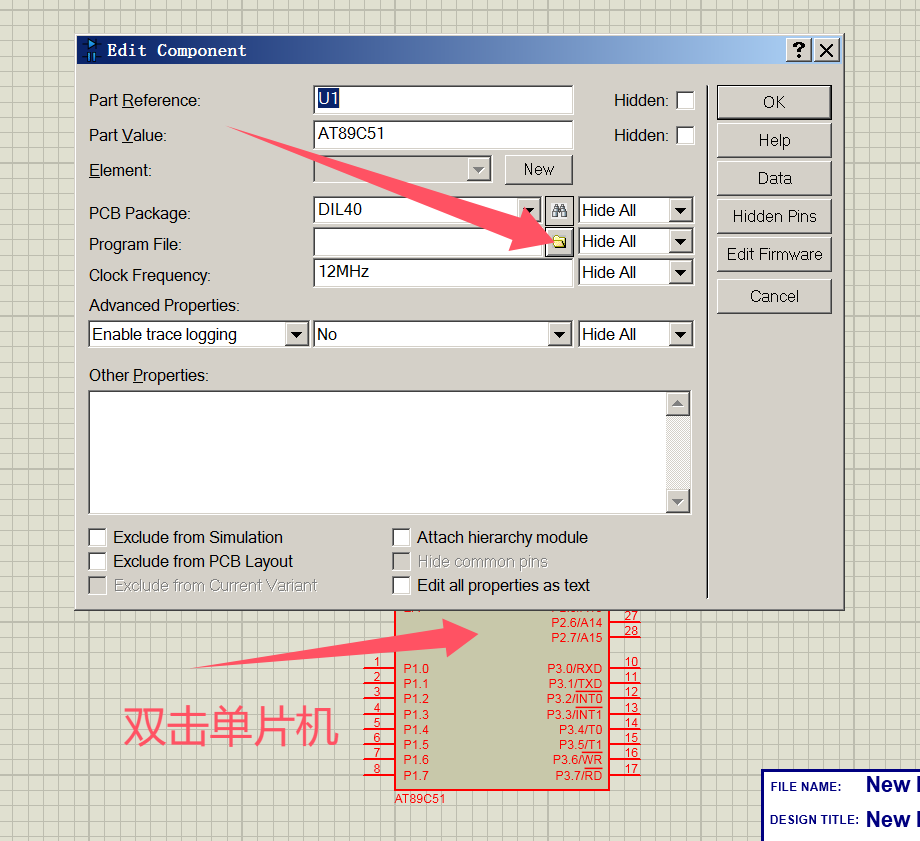The height and width of the screenshot is (841, 920).
Task: Click scroll up arrow in Other Properties
Action: coord(678,404)
